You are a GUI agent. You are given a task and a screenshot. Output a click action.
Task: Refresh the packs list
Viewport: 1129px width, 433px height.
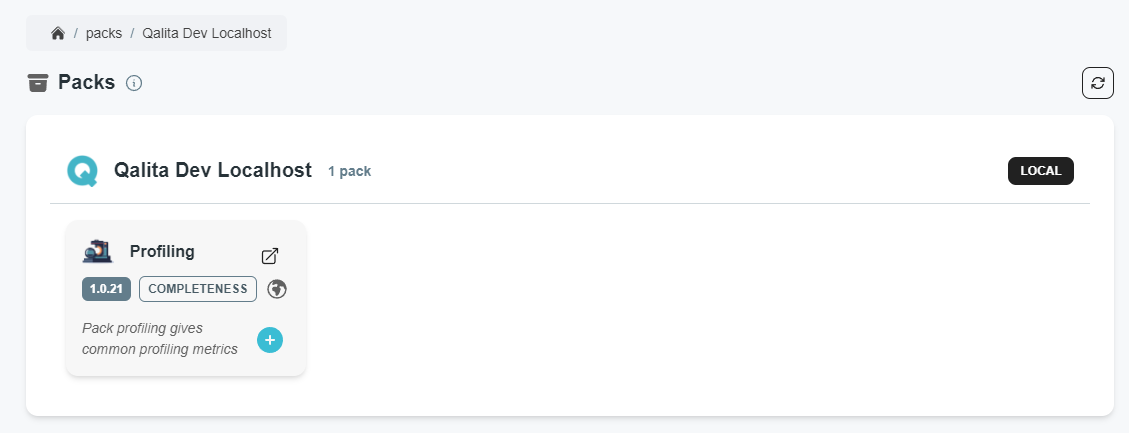pyautogui.click(x=1097, y=83)
